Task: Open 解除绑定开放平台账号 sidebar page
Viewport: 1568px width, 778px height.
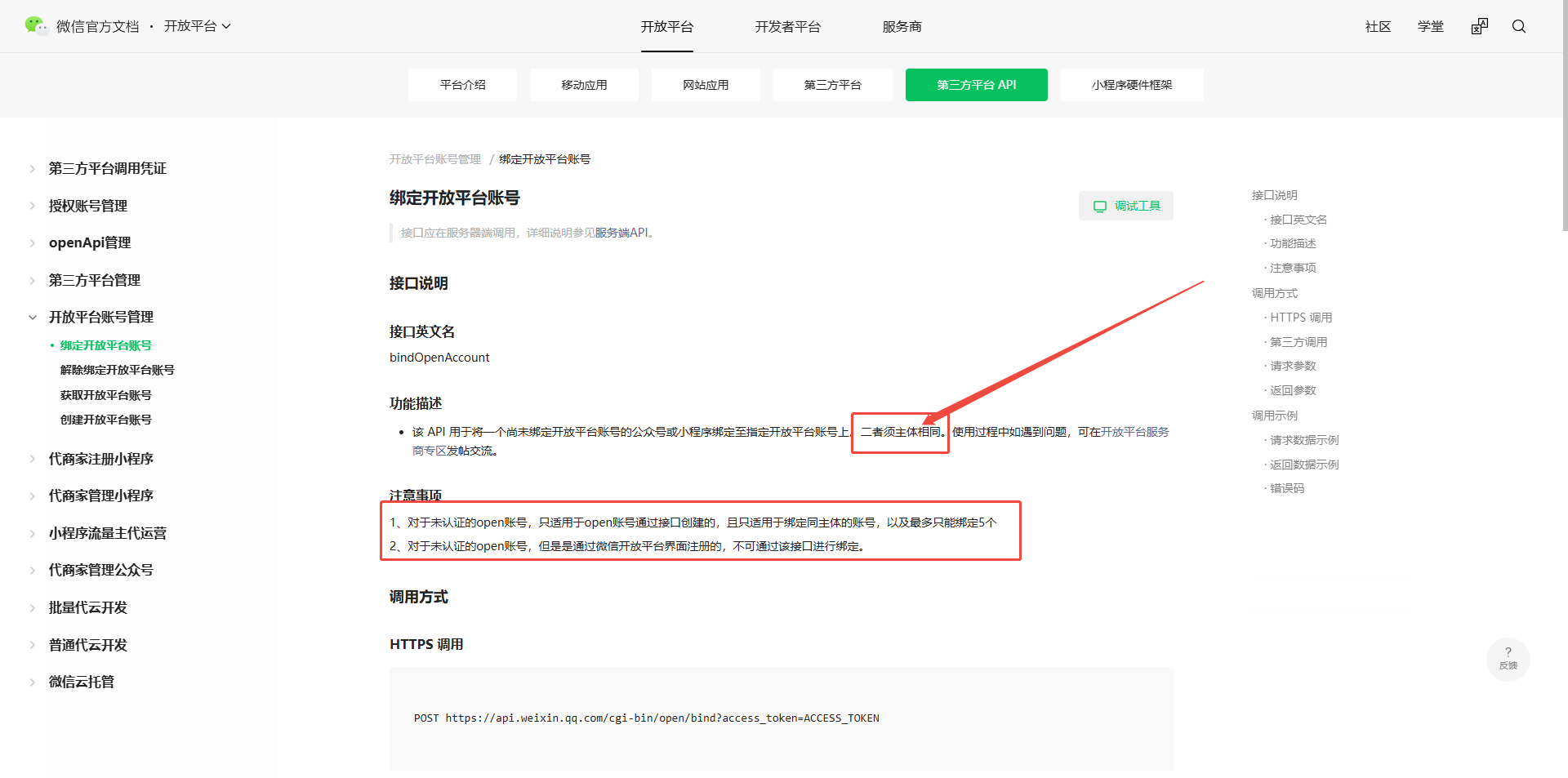Action: click(x=118, y=370)
